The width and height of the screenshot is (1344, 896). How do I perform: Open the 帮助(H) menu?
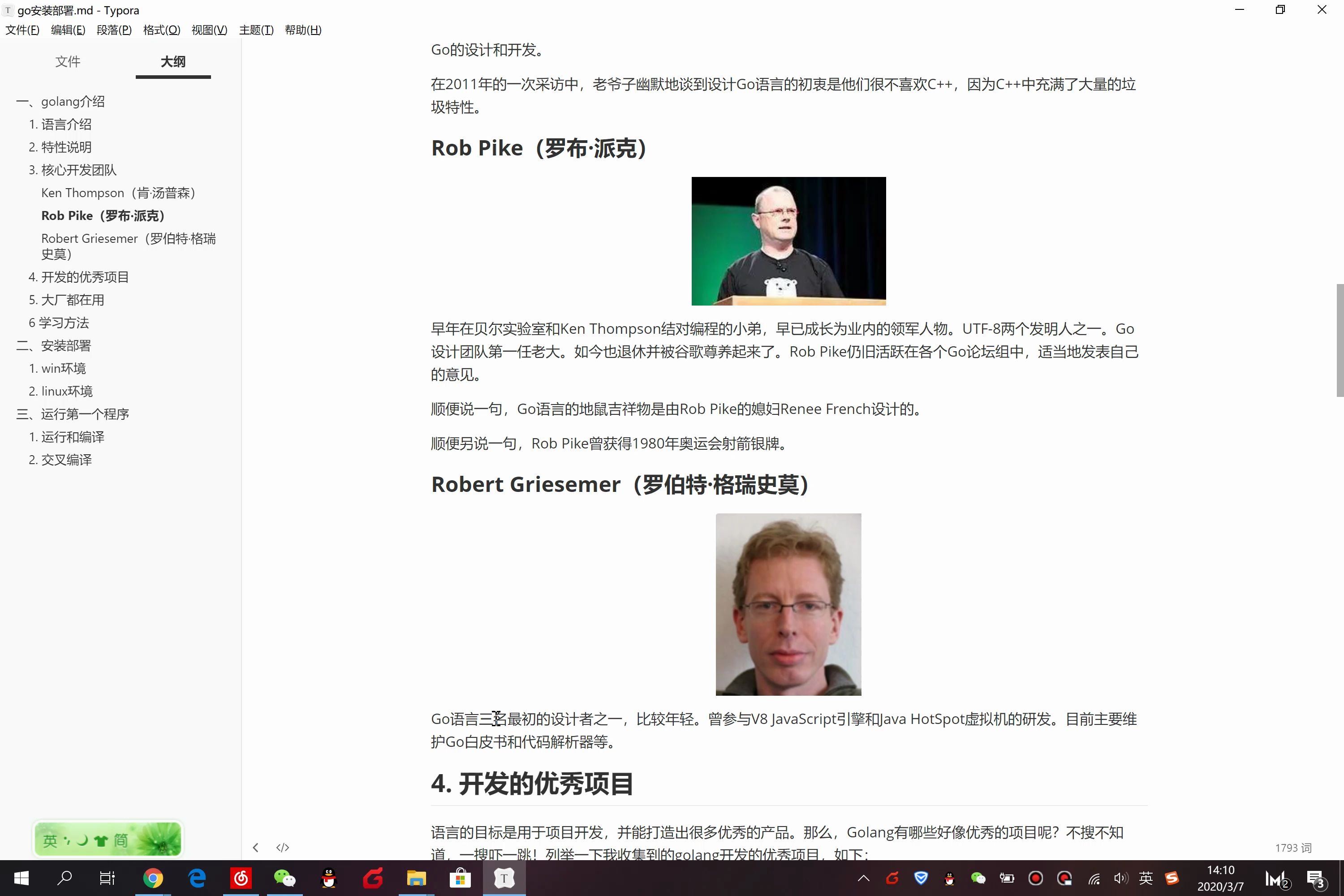pos(303,30)
